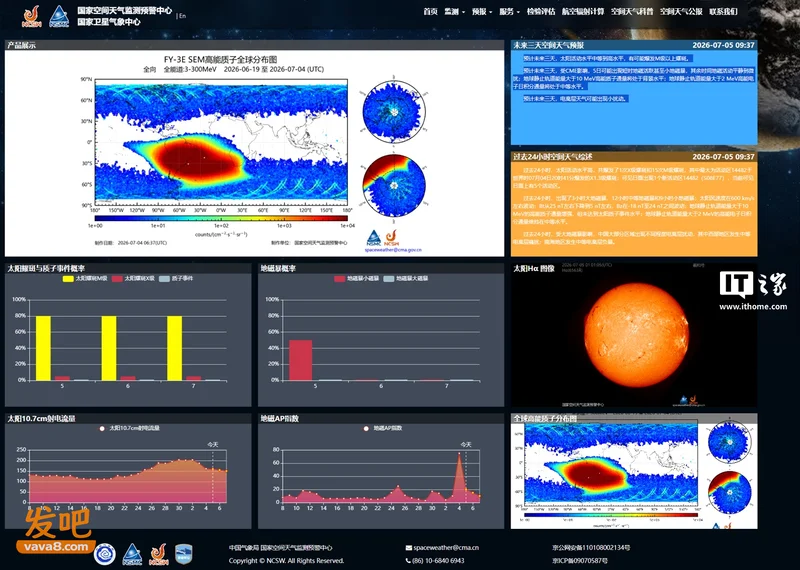Image resolution: width=800 pixels, height=570 pixels.
Task: Click the blue NSMC triangle logo in header
Action: click(x=59, y=16)
